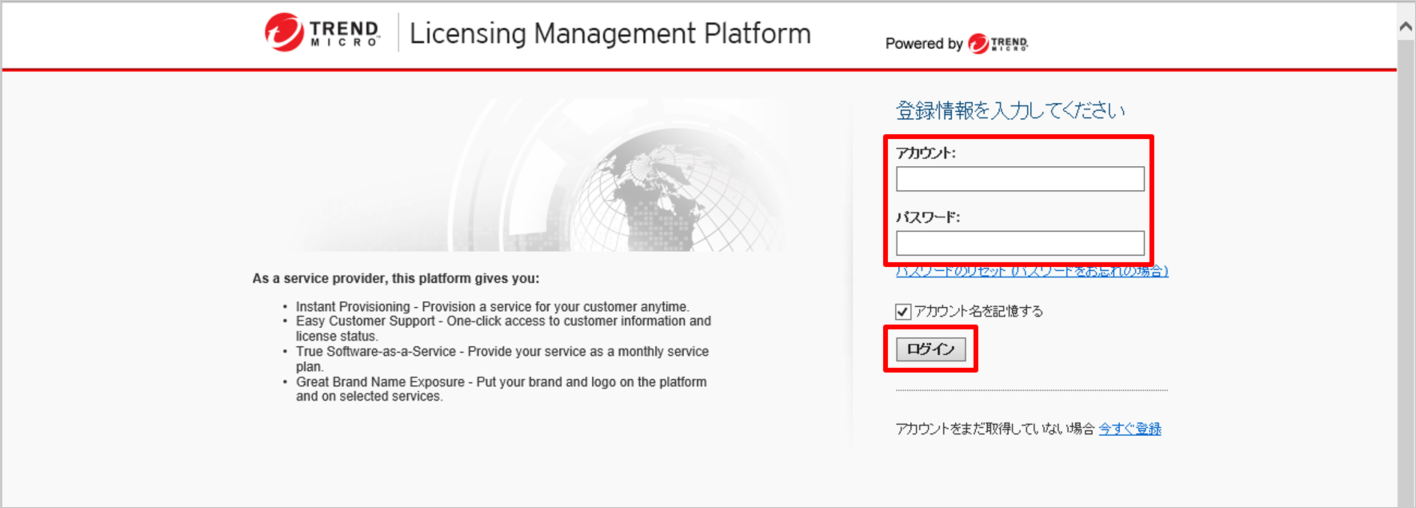Click the Licensing Management Platform title

(610, 33)
